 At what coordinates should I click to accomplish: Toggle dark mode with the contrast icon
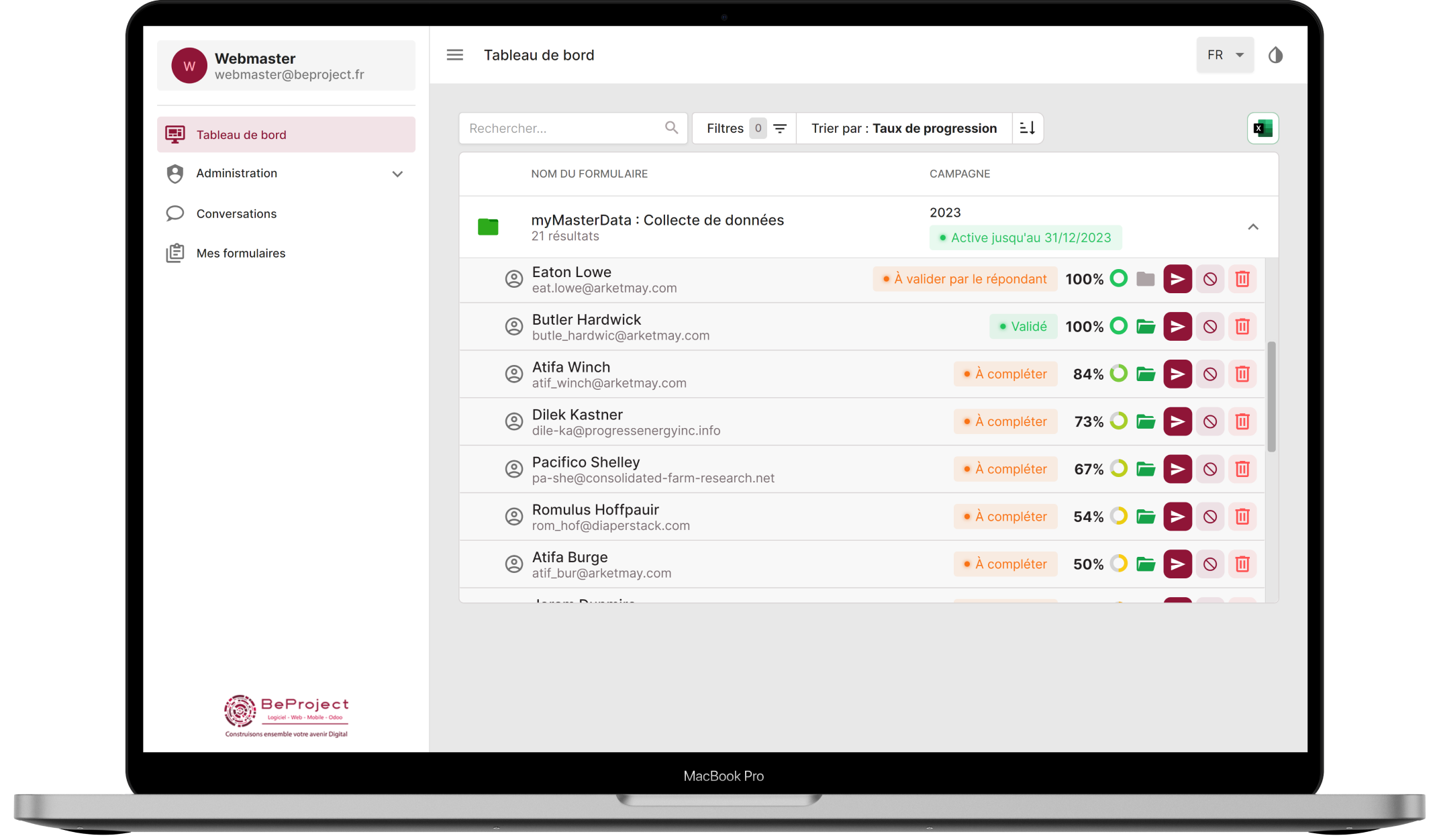coord(1275,55)
